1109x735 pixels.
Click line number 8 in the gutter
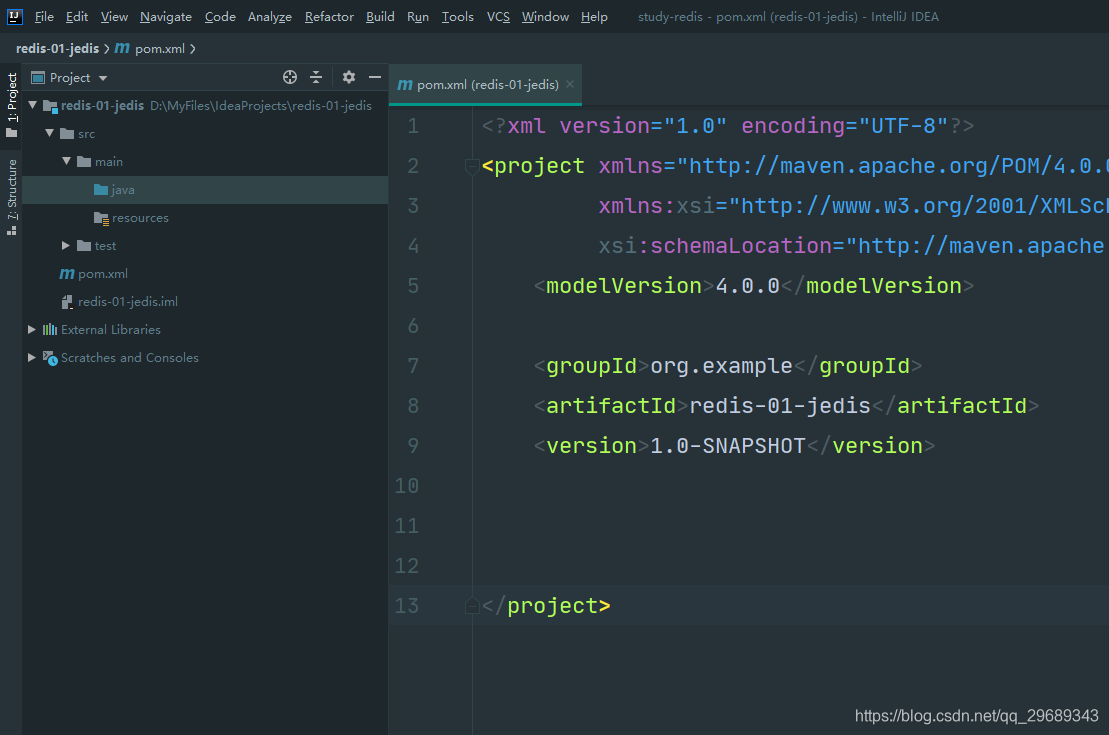(x=412, y=405)
